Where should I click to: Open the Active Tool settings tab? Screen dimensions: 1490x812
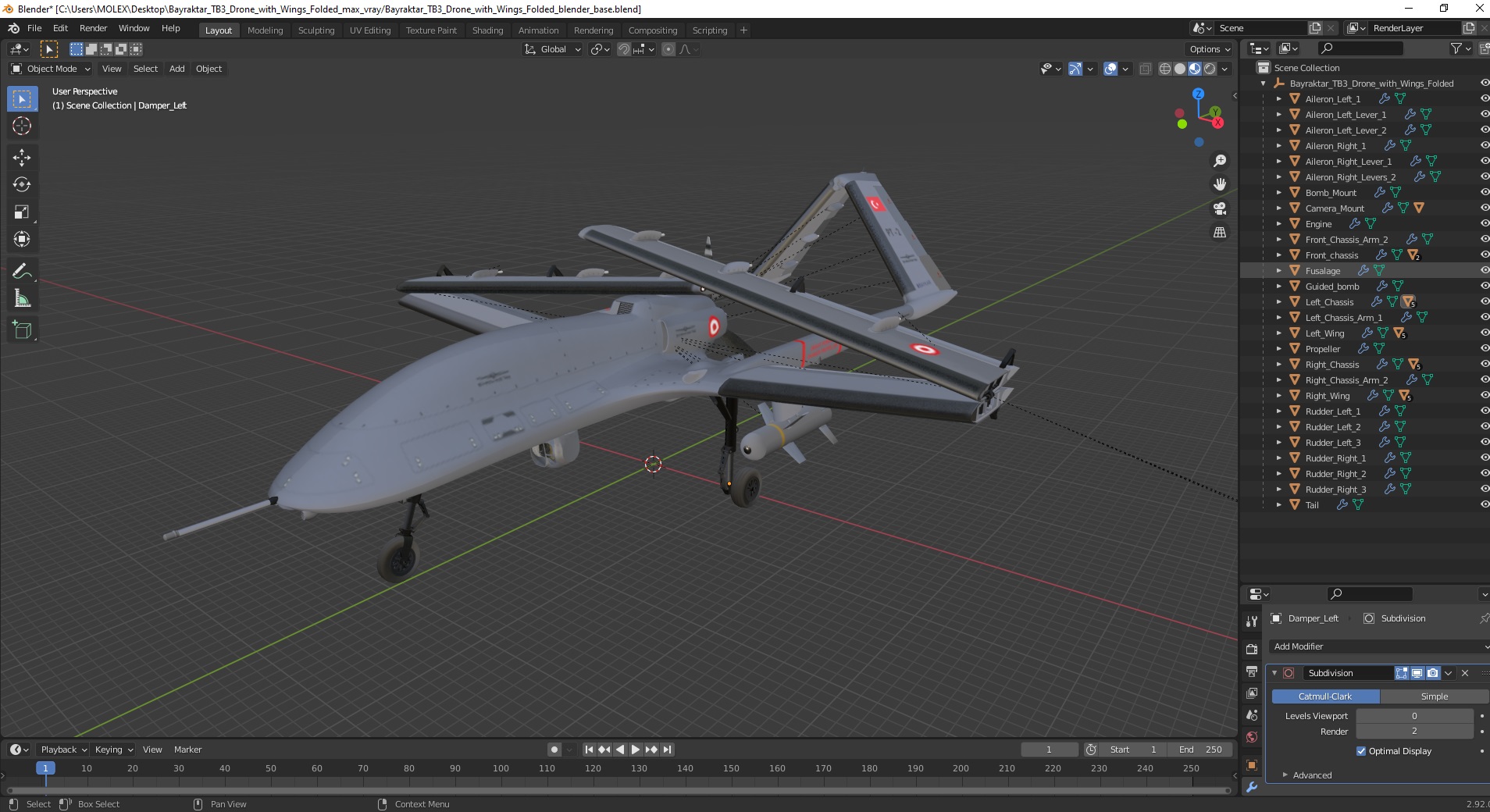[1252, 621]
